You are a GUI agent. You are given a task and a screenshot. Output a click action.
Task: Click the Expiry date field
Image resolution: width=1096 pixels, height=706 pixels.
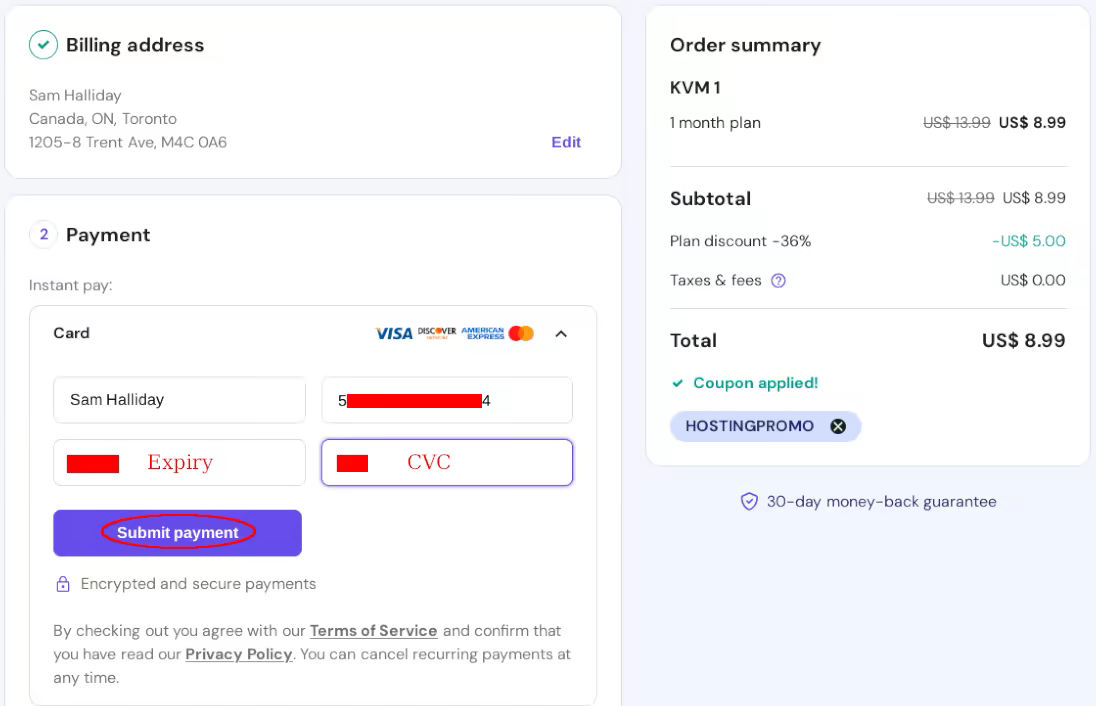[180, 463]
